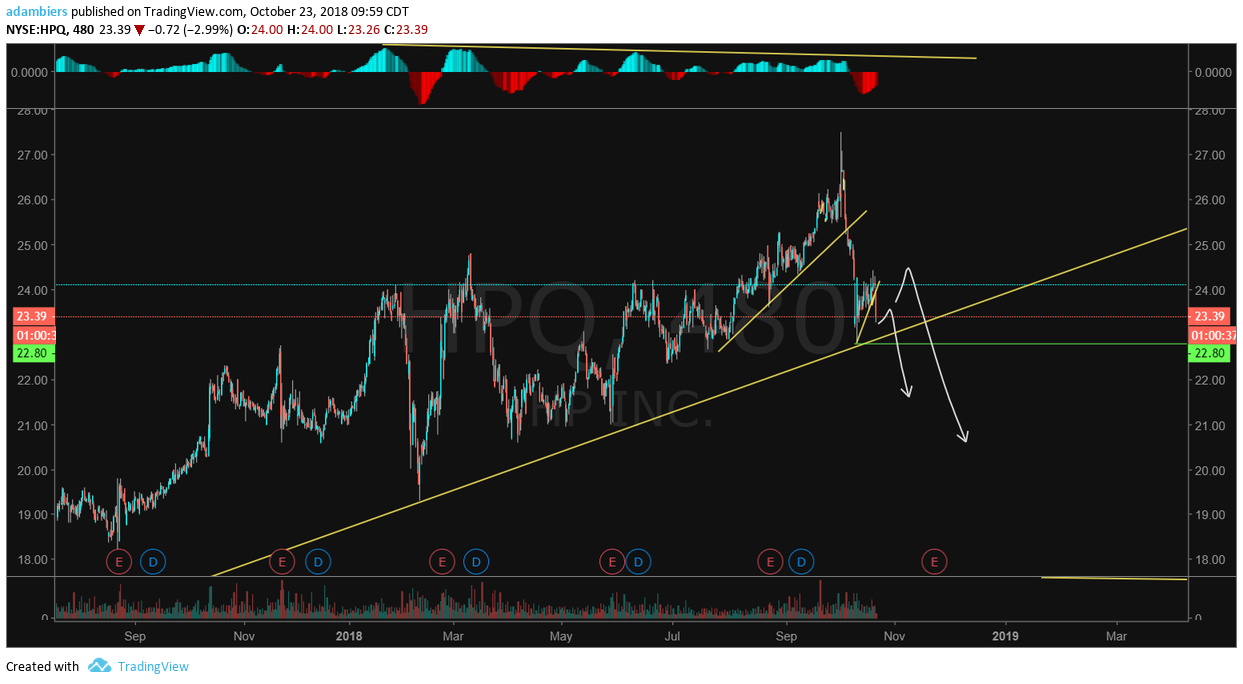Screen dimensions: 1243x684
Task: Click dividend D marker between May and Jul
Action: pyautogui.click(x=639, y=562)
